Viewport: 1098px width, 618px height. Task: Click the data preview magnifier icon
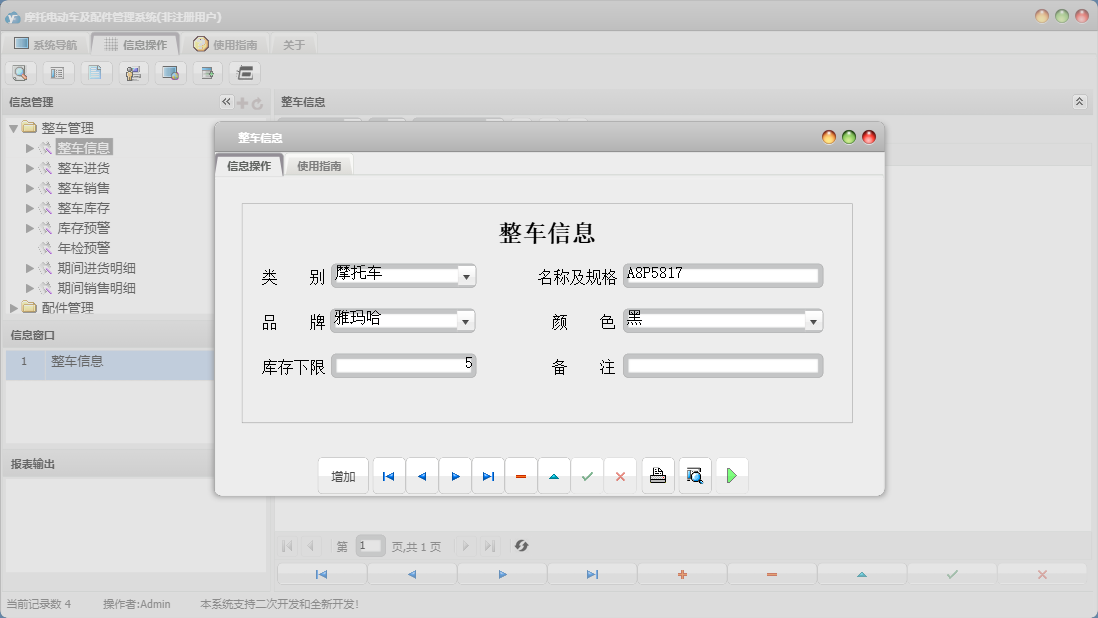(x=695, y=475)
